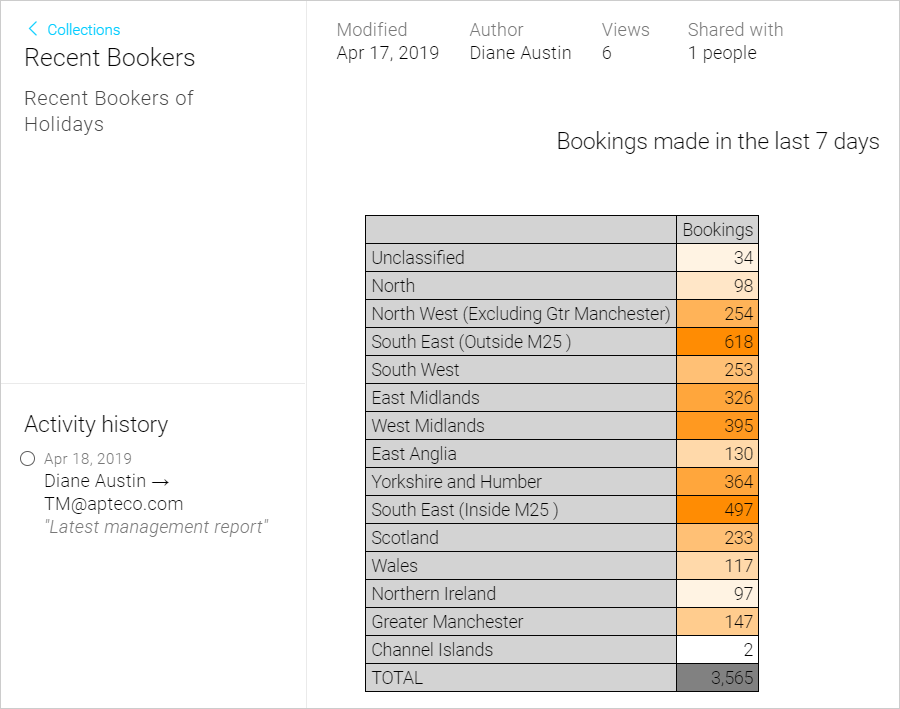Click the back chevron beside Collections
The image size is (900, 709).
pyautogui.click(x=33, y=29)
